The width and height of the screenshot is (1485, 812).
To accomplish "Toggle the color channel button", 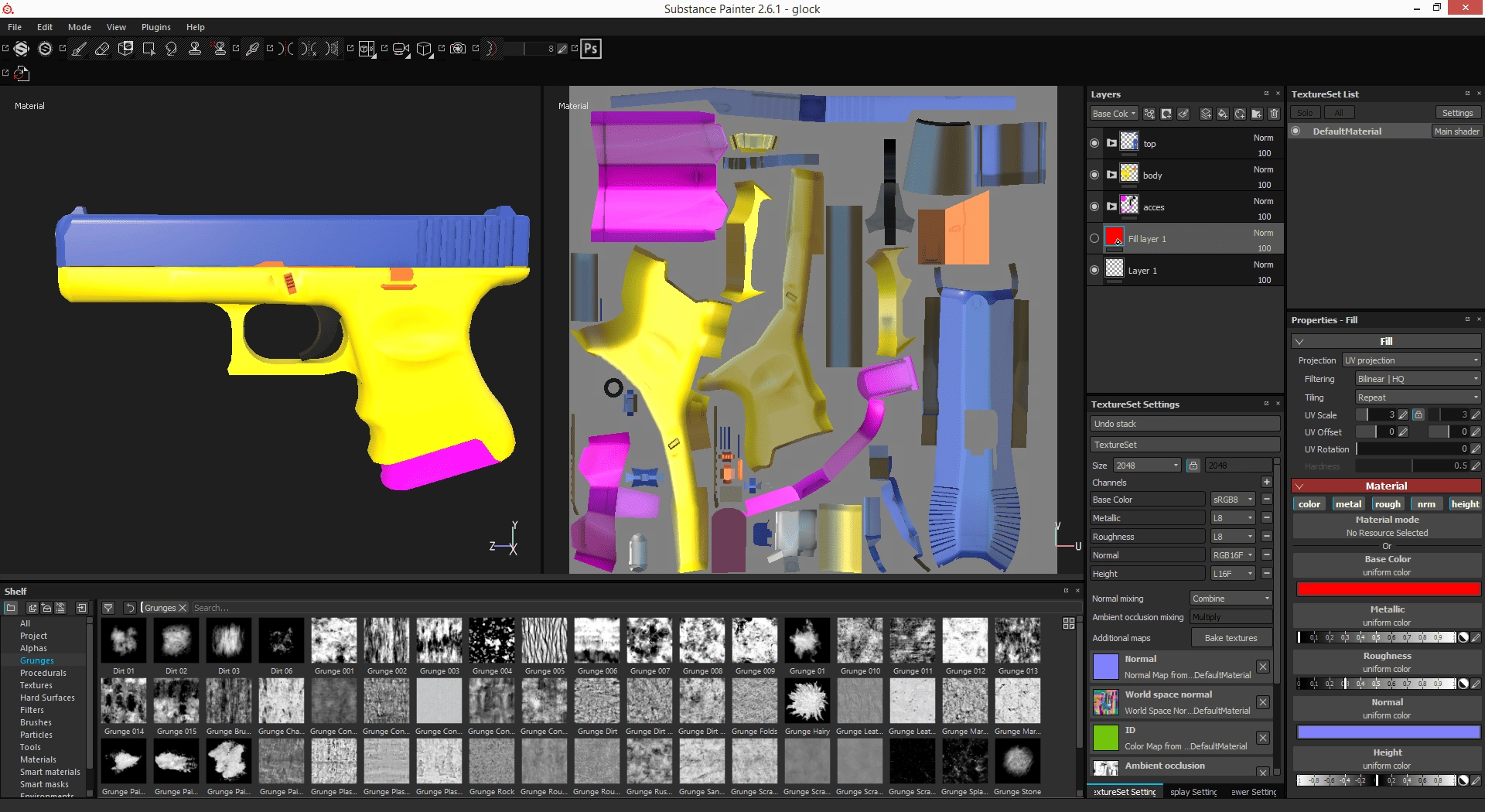I will point(1309,504).
